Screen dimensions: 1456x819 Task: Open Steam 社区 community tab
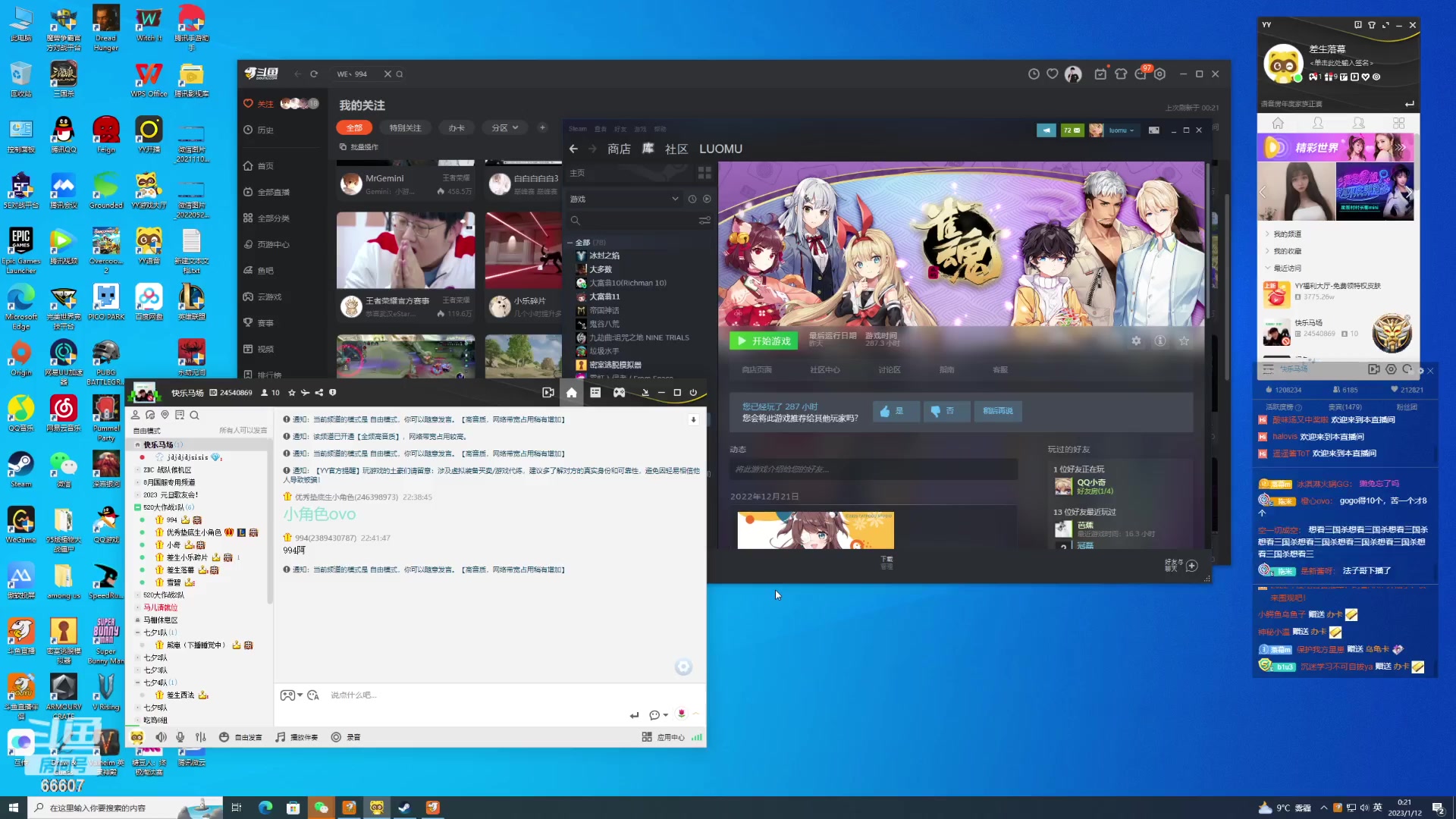(x=676, y=149)
